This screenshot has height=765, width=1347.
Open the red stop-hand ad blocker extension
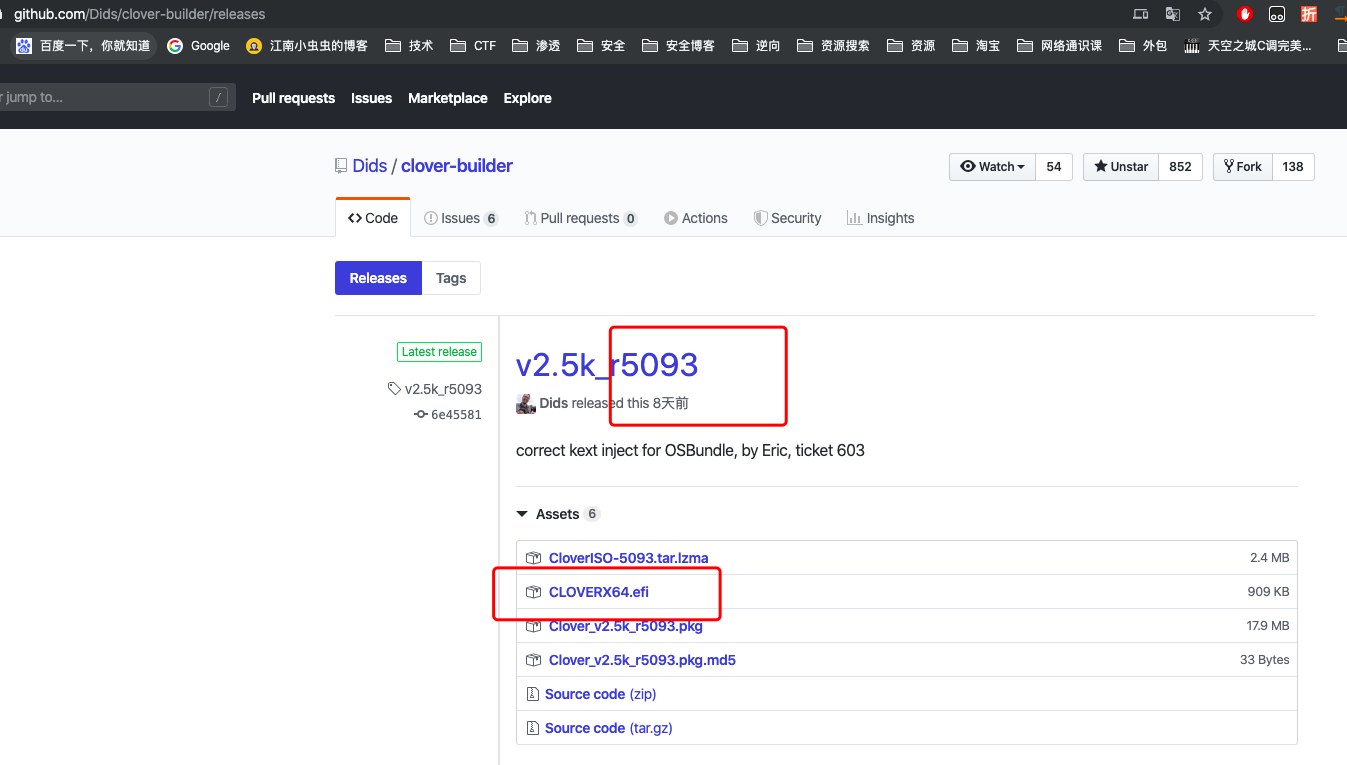[x=1245, y=14]
